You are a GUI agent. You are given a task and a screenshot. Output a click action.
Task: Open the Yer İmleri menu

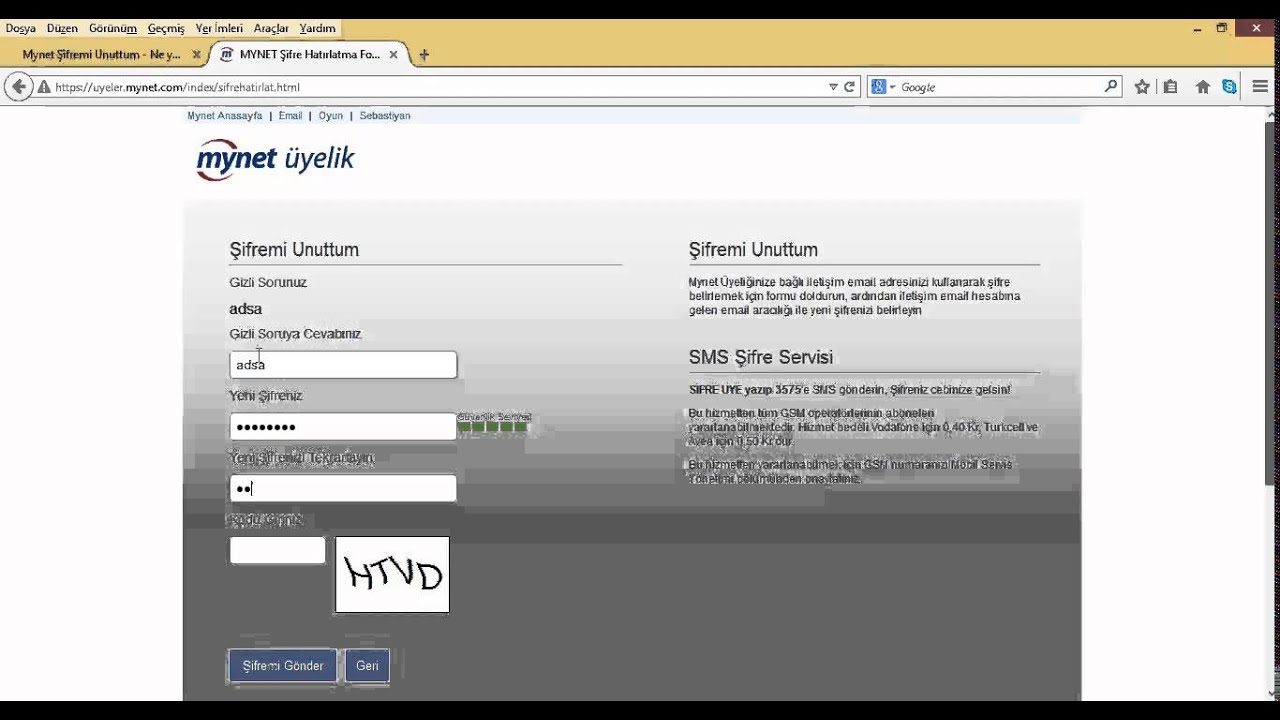coord(219,28)
